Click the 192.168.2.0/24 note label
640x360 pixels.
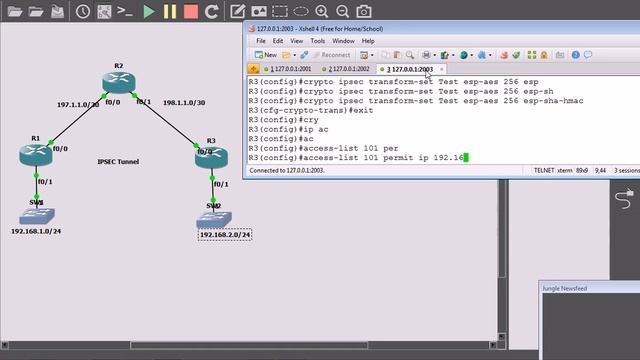[225, 235]
